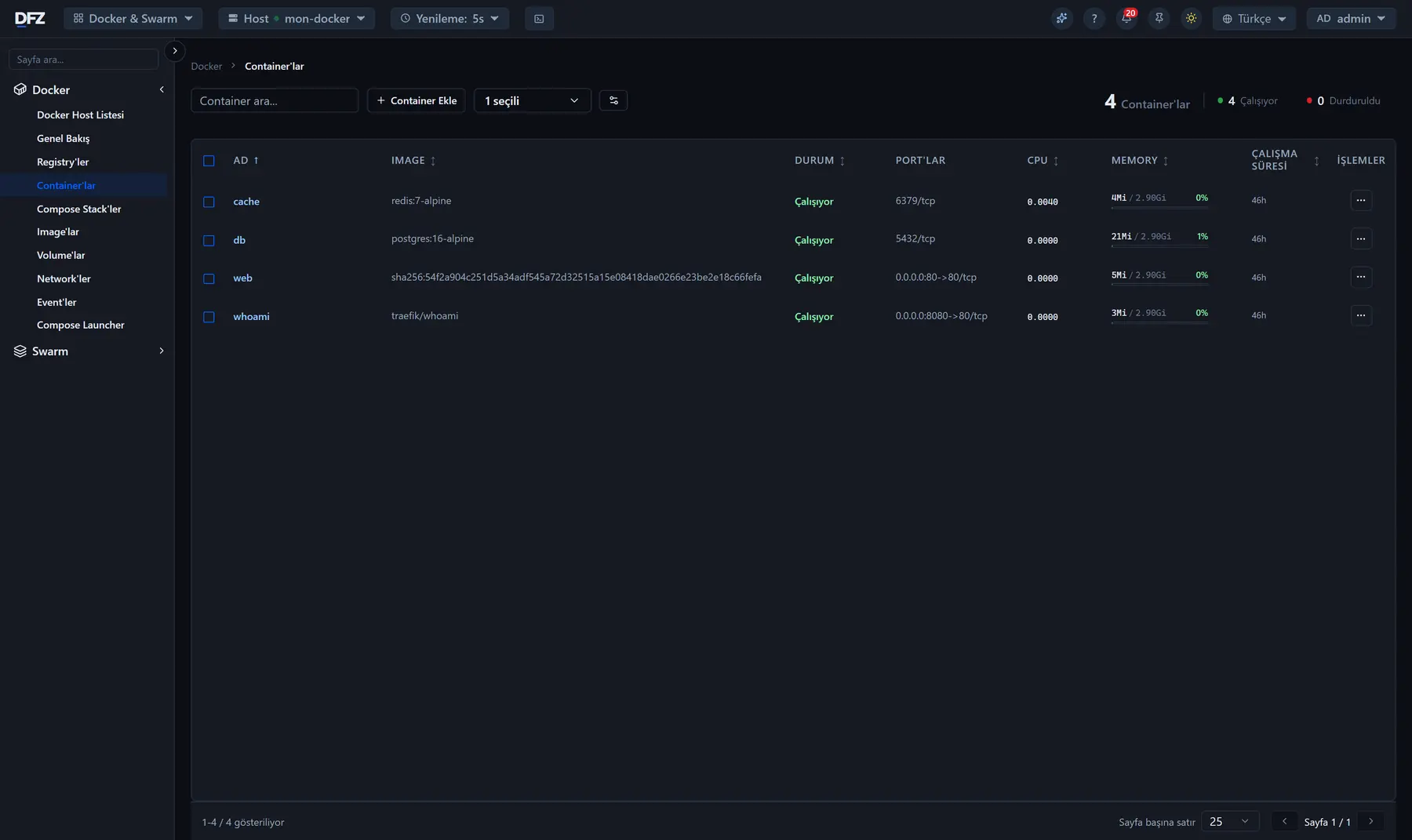The image size is (1412, 840).
Task: Sort by AD column arrow
Action: coord(256,160)
